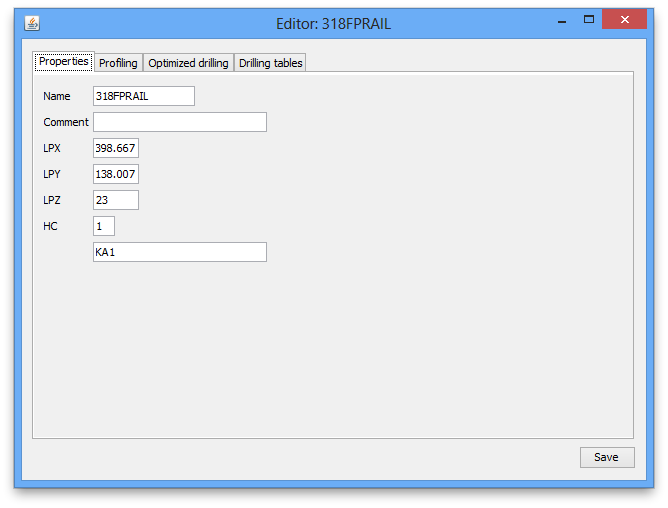Close the Editor window
This screenshot has height=508, width=668.
click(625, 20)
